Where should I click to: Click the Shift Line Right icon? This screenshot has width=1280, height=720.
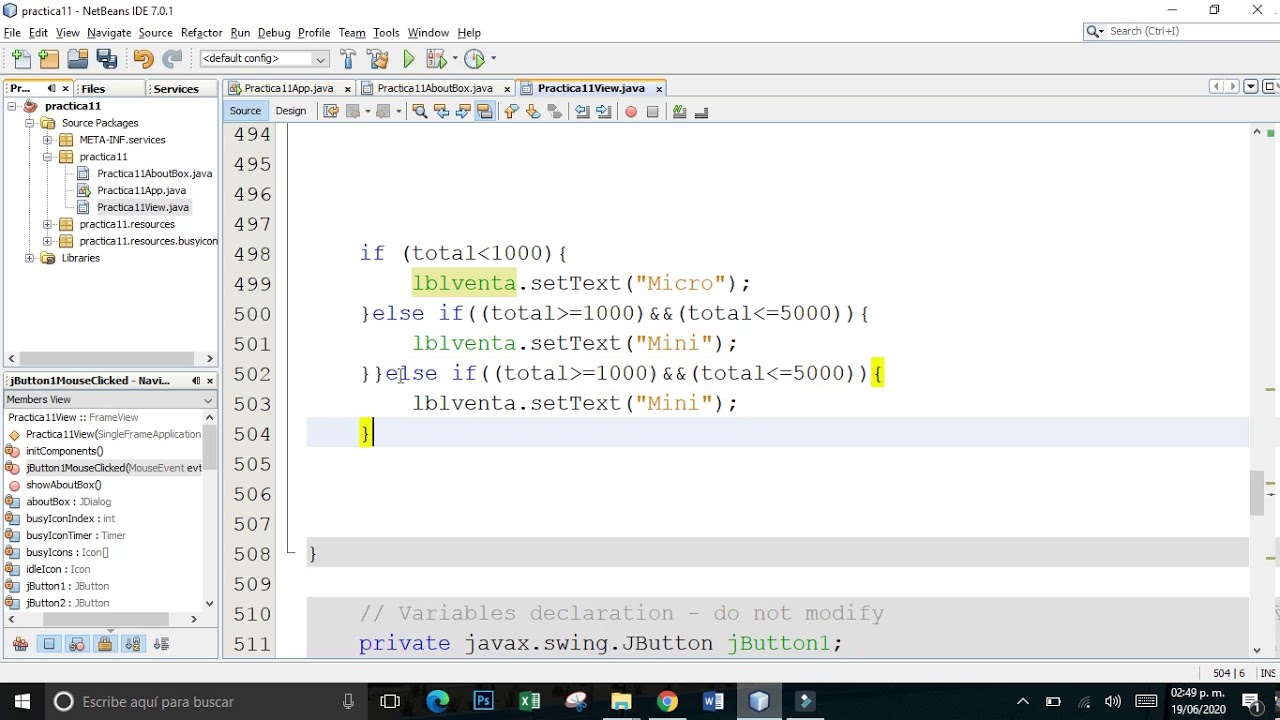pos(604,112)
